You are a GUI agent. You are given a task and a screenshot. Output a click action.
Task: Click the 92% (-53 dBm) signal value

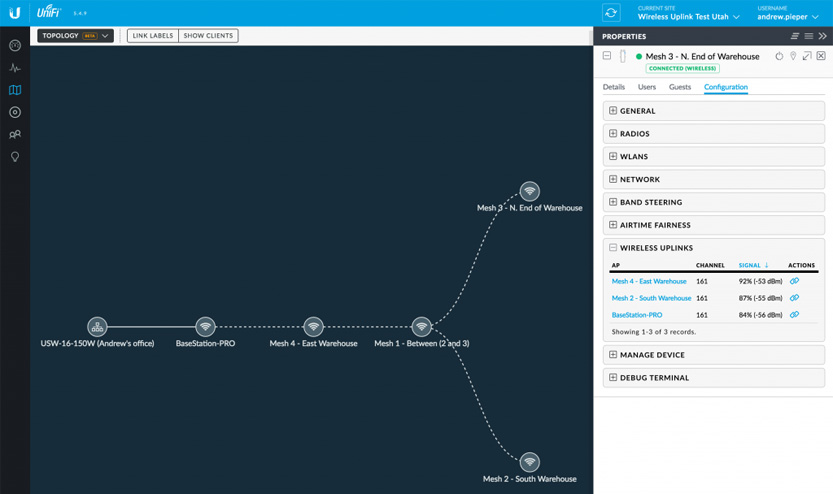coord(760,281)
